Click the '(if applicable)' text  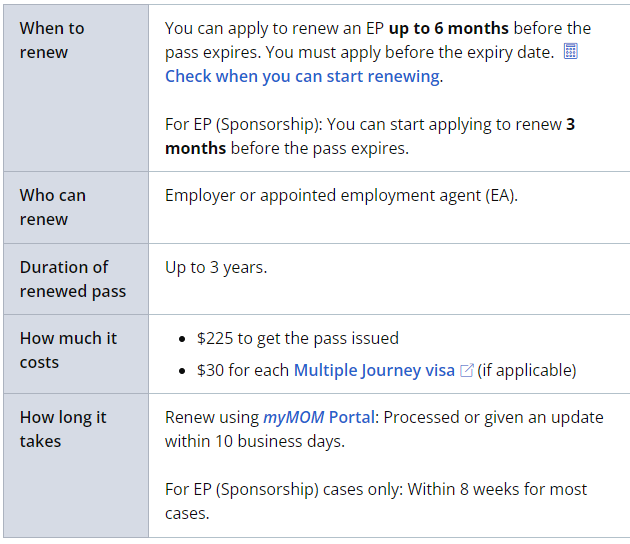click(527, 370)
